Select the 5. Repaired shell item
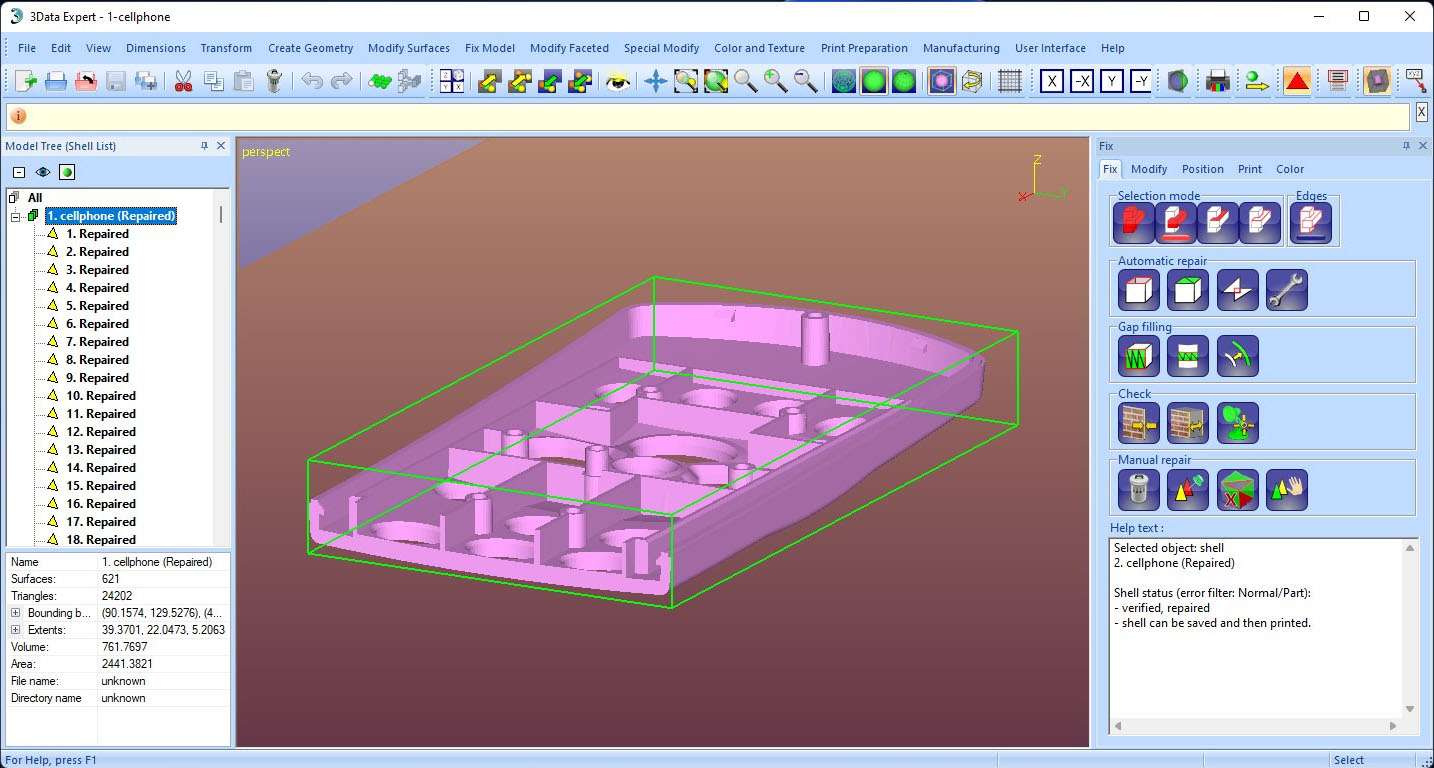1434x768 pixels. pos(97,306)
